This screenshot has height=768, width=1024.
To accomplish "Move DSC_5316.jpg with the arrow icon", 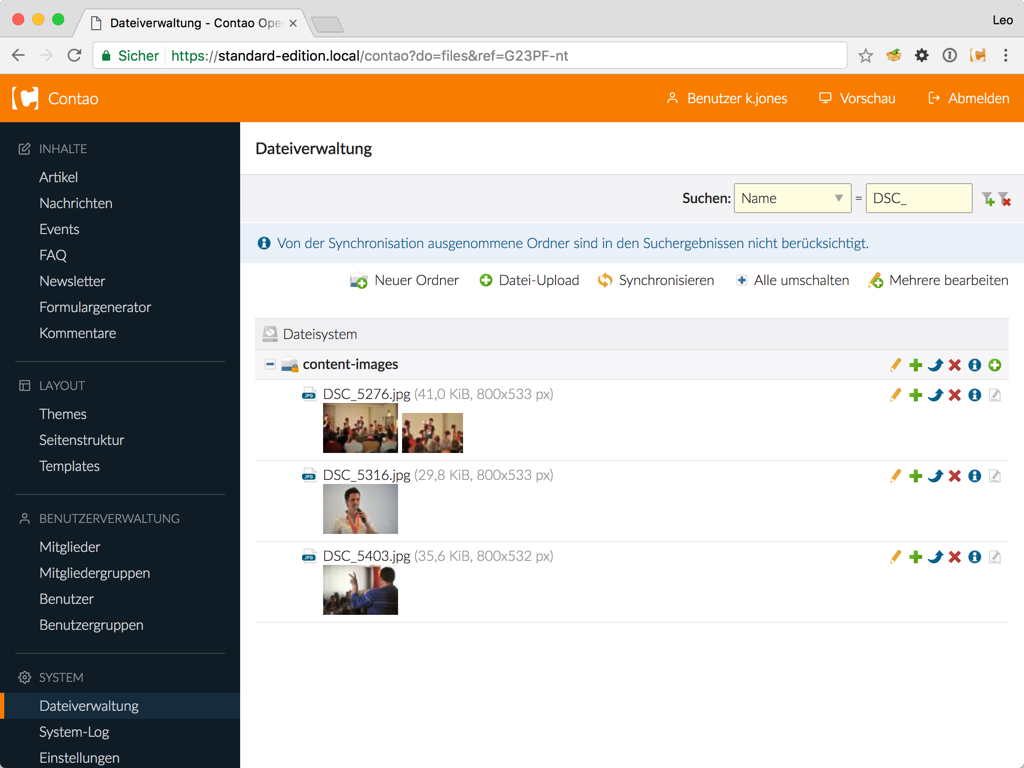I will [x=935, y=476].
